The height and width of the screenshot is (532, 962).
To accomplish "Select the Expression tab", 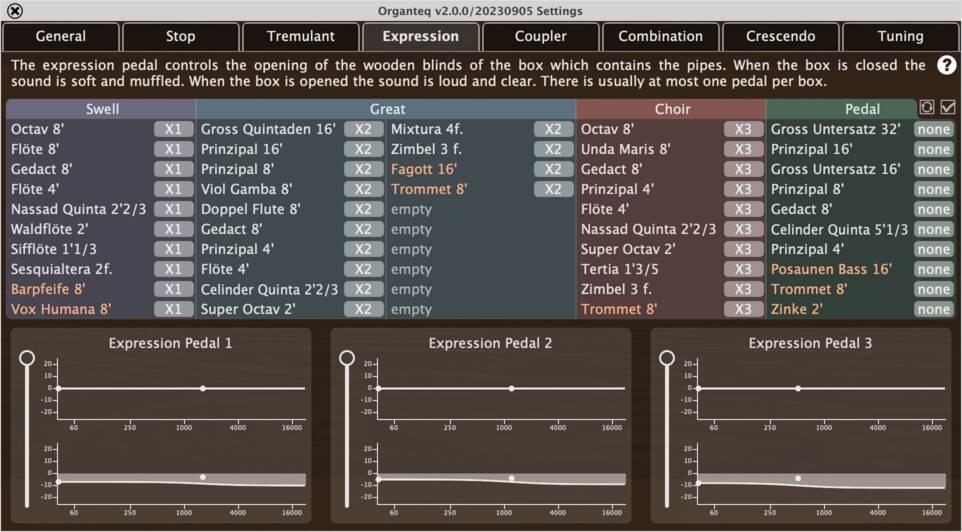I will (420, 36).
